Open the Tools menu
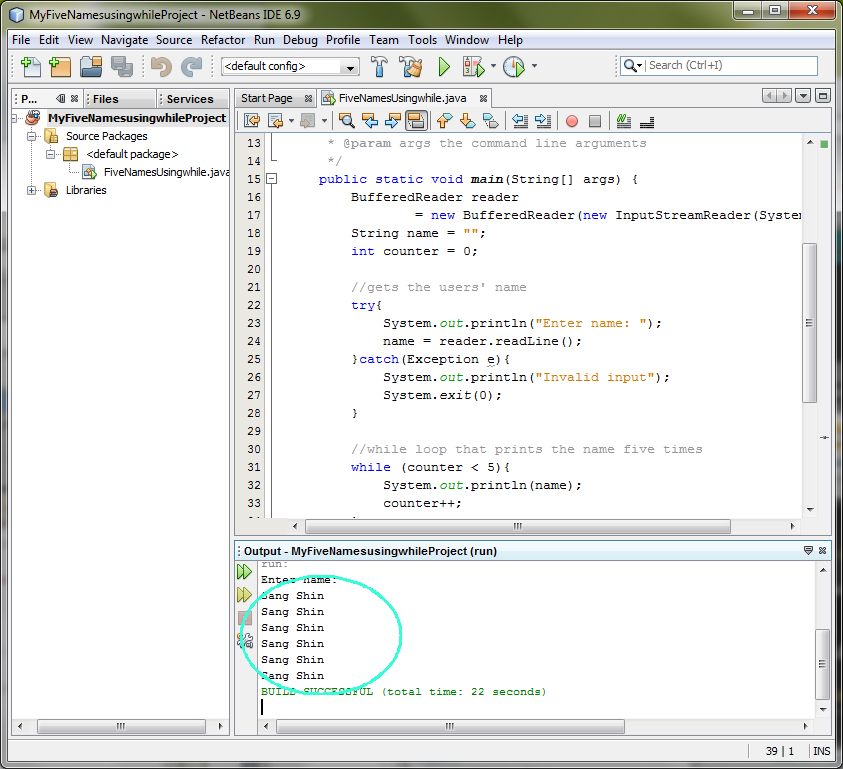843x769 pixels. click(x=422, y=40)
